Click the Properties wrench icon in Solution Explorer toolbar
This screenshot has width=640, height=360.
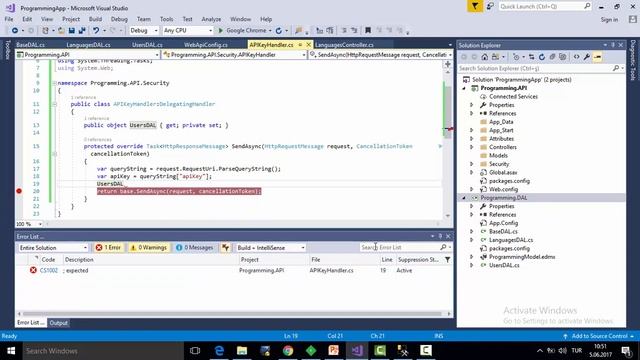pyautogui.click(x=587, y=57)
